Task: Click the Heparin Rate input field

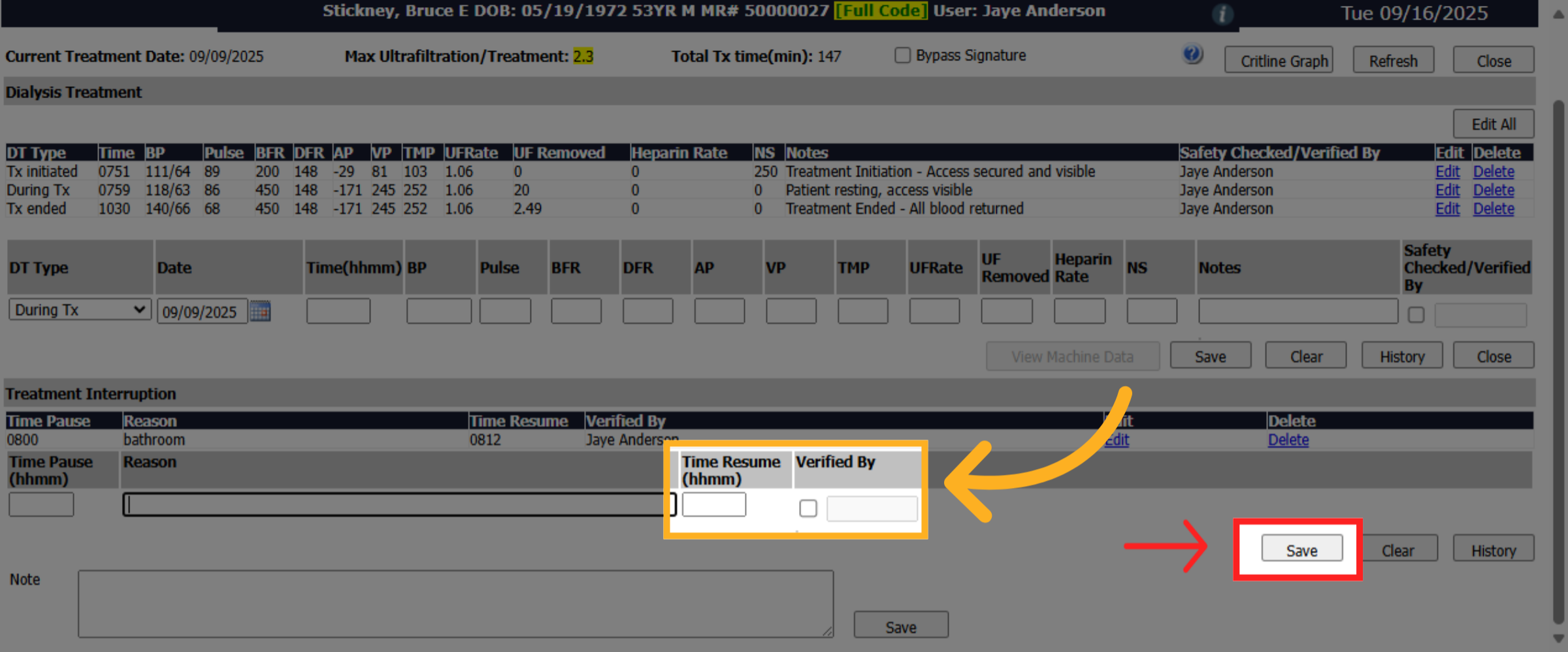Action: [1079, 310]
